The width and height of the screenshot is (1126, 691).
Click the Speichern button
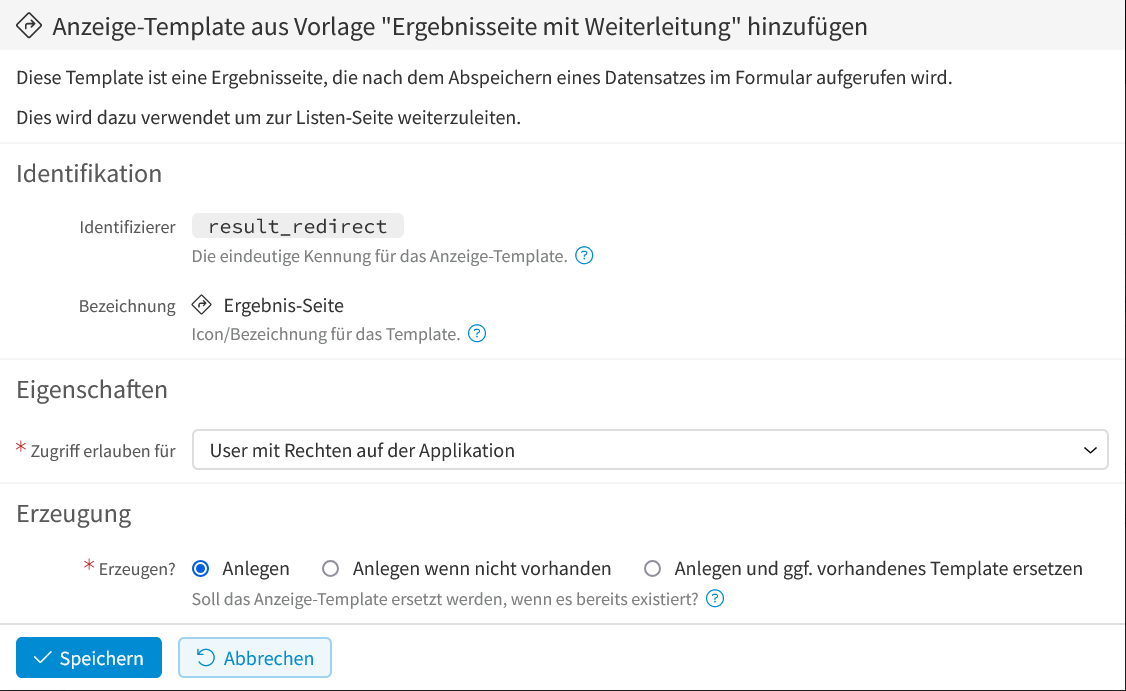(x=89, y=658)
